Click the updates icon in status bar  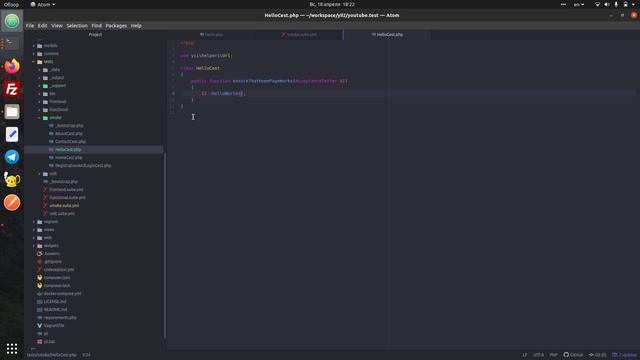tap(624, 355)
